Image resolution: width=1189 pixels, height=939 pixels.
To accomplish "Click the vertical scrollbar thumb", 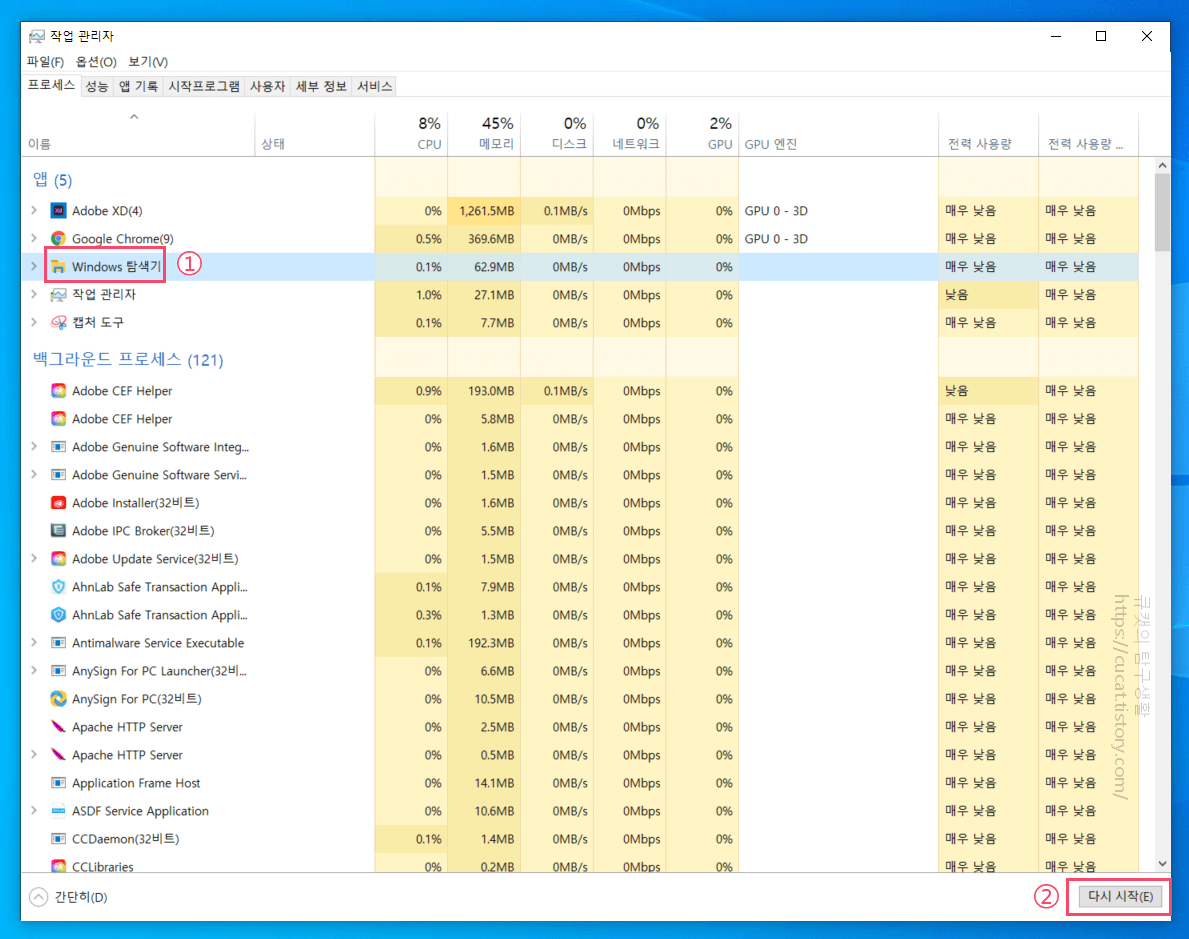I will click(1162, 212).
